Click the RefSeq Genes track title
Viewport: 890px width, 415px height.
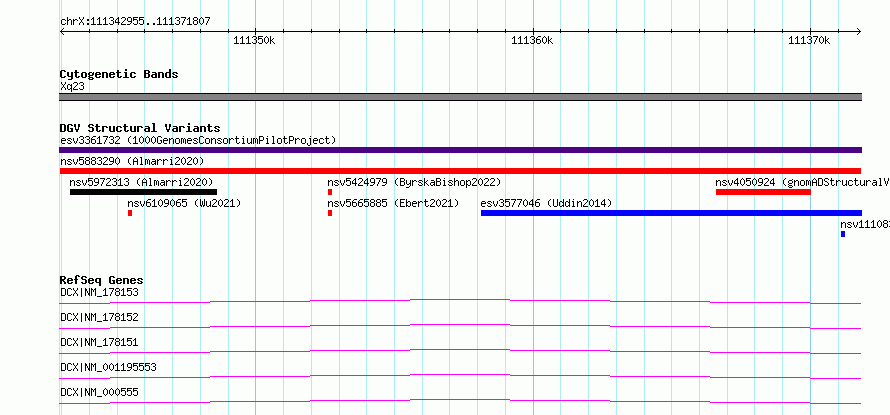(x=101, y=280)
